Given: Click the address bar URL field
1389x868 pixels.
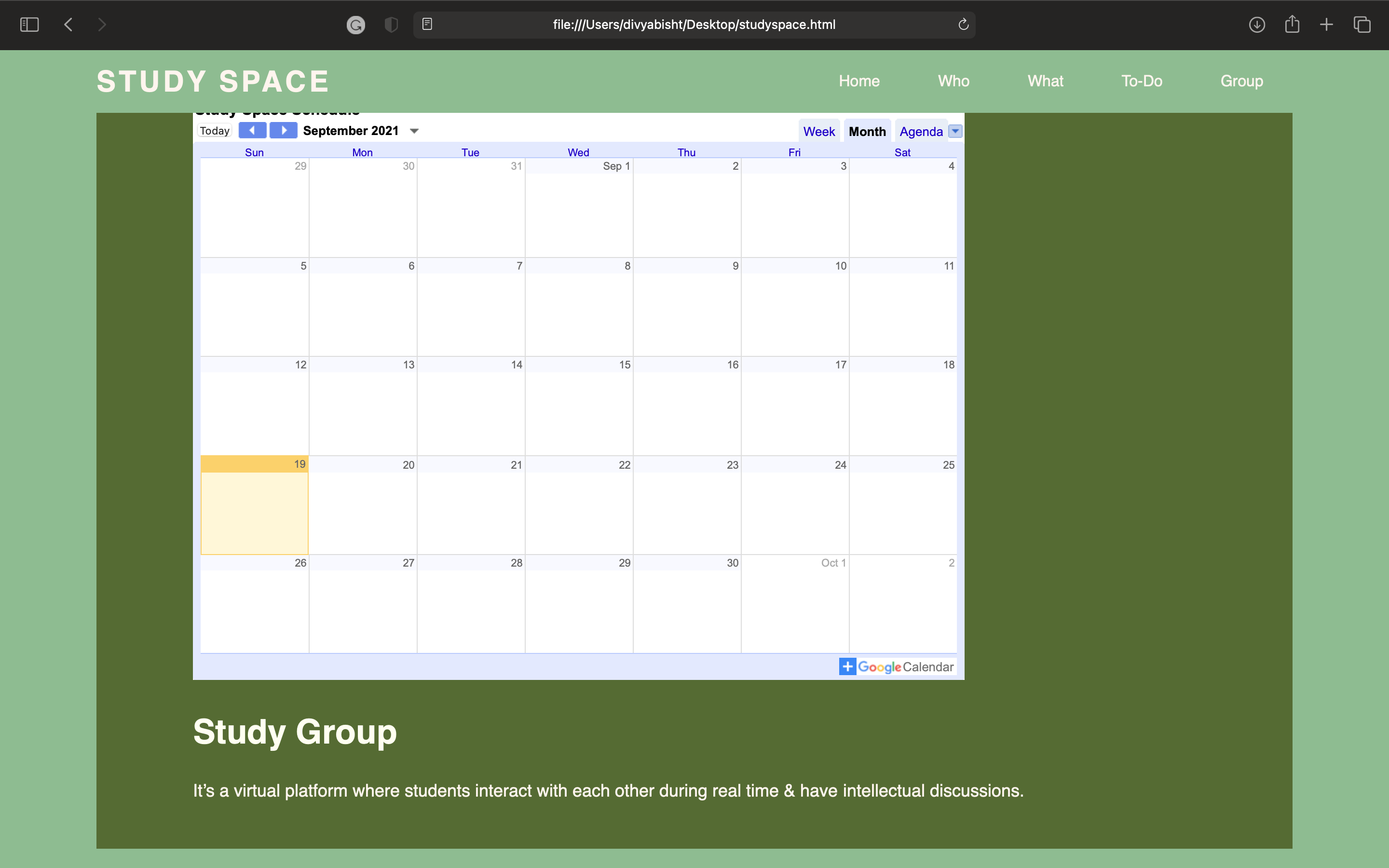Looking at the screenshot, I should pos(694,25).
